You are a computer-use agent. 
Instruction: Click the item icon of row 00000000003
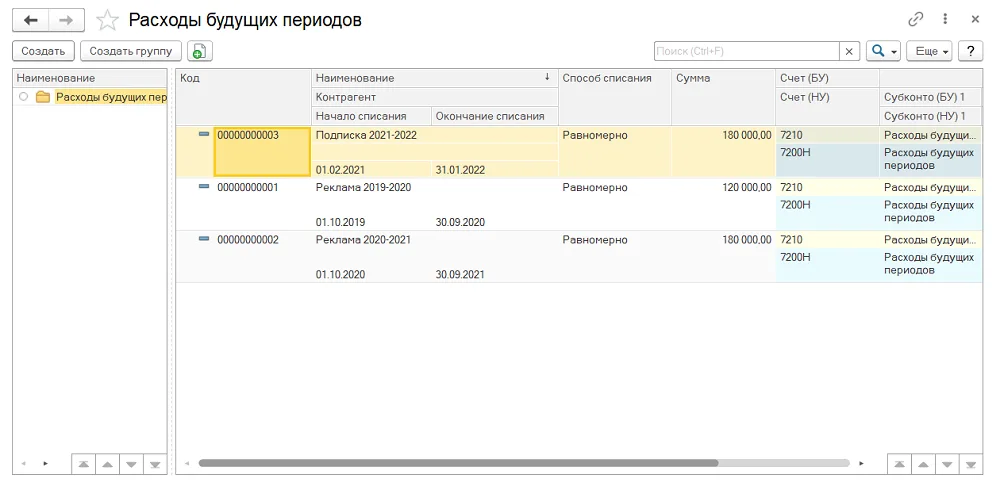[x=204, y=135]
